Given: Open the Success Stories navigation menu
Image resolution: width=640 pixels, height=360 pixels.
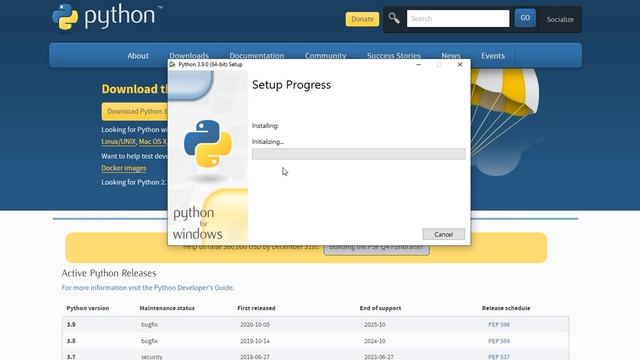Looking at the screenshot, I should point(393,55).
